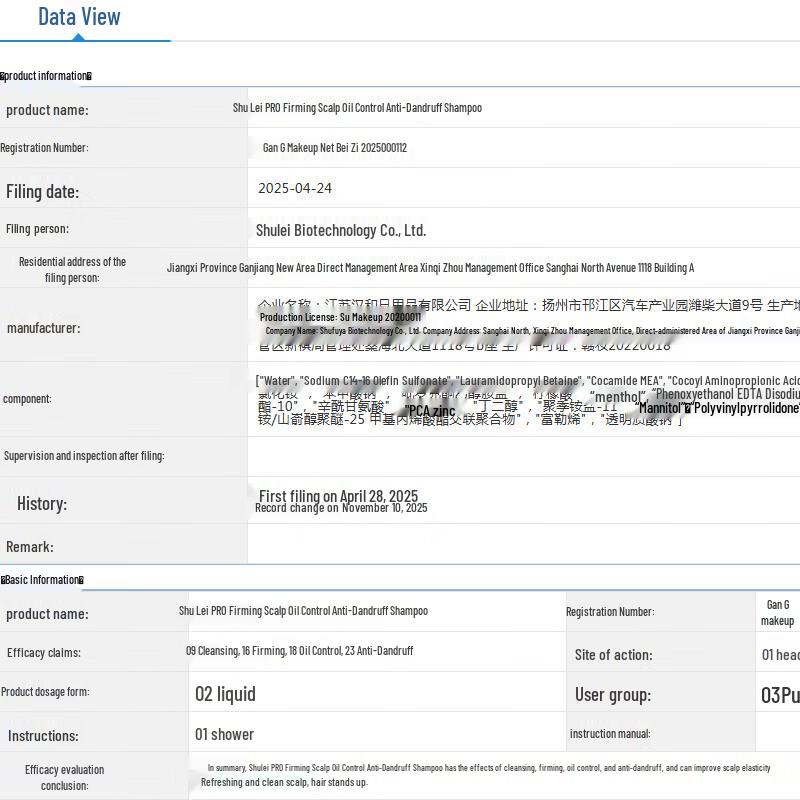This screenshot has height=800, width=800.
Task: Click Production License Su Makeup text
Action: 340,317
